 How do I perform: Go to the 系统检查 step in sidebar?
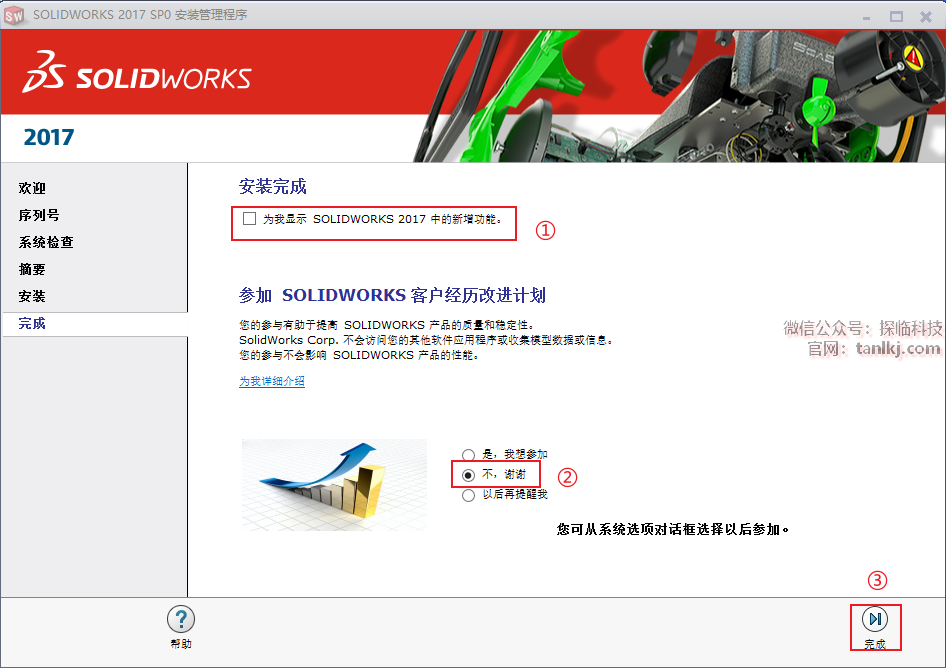tap(46, 243)
